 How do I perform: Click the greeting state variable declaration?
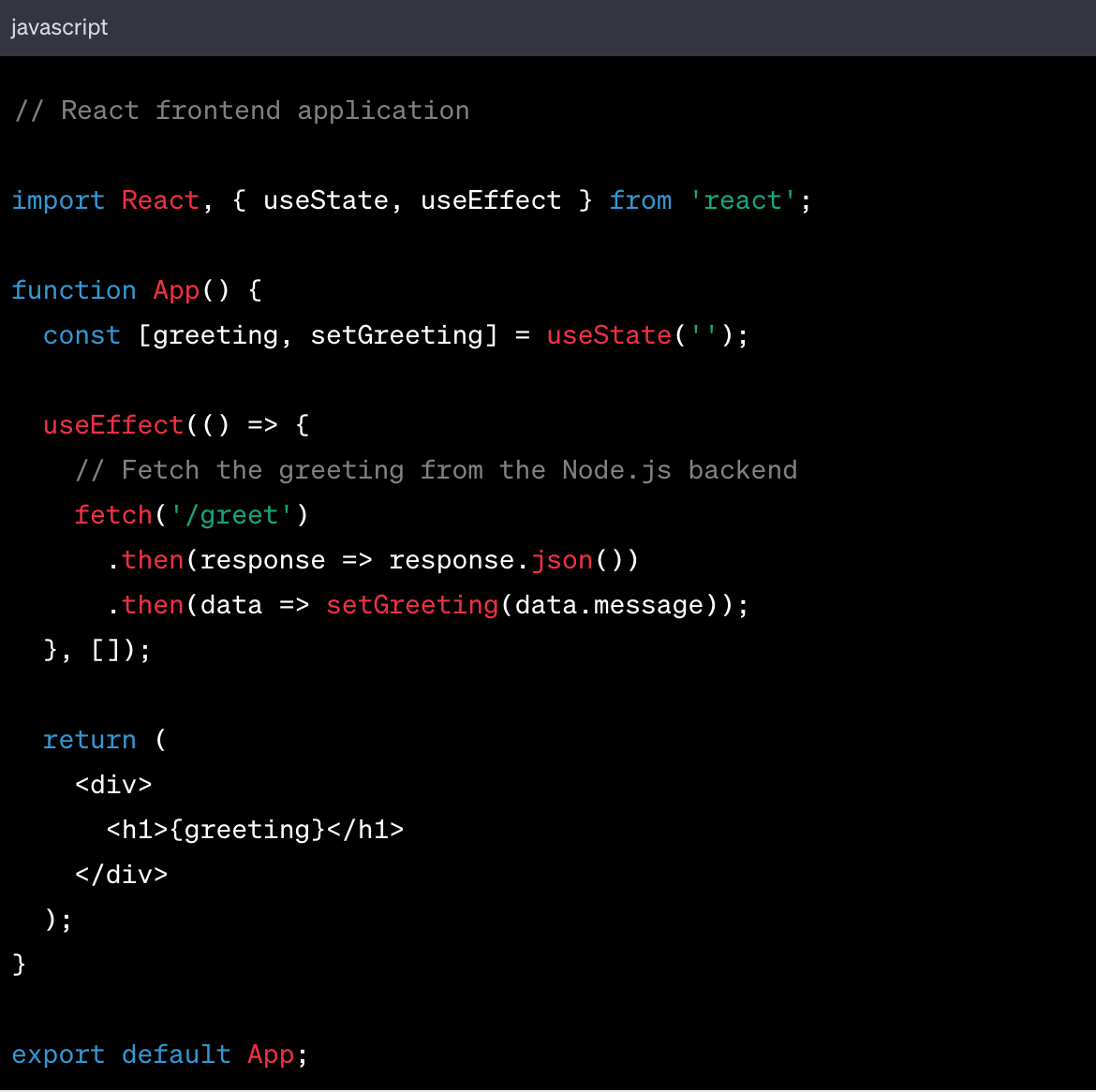(x=215, y=334)
